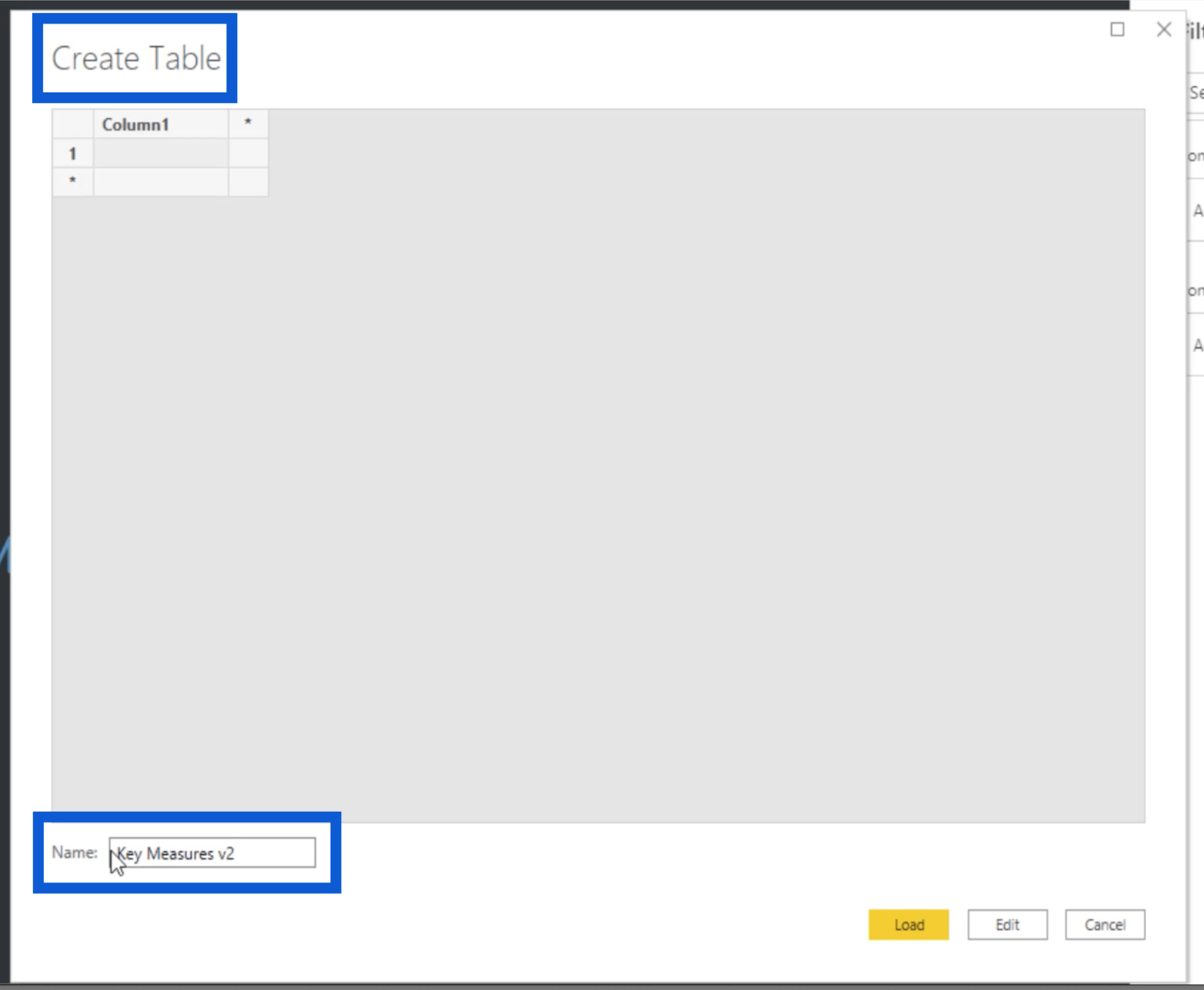Select the Column1 header cell

coord(161,124)
